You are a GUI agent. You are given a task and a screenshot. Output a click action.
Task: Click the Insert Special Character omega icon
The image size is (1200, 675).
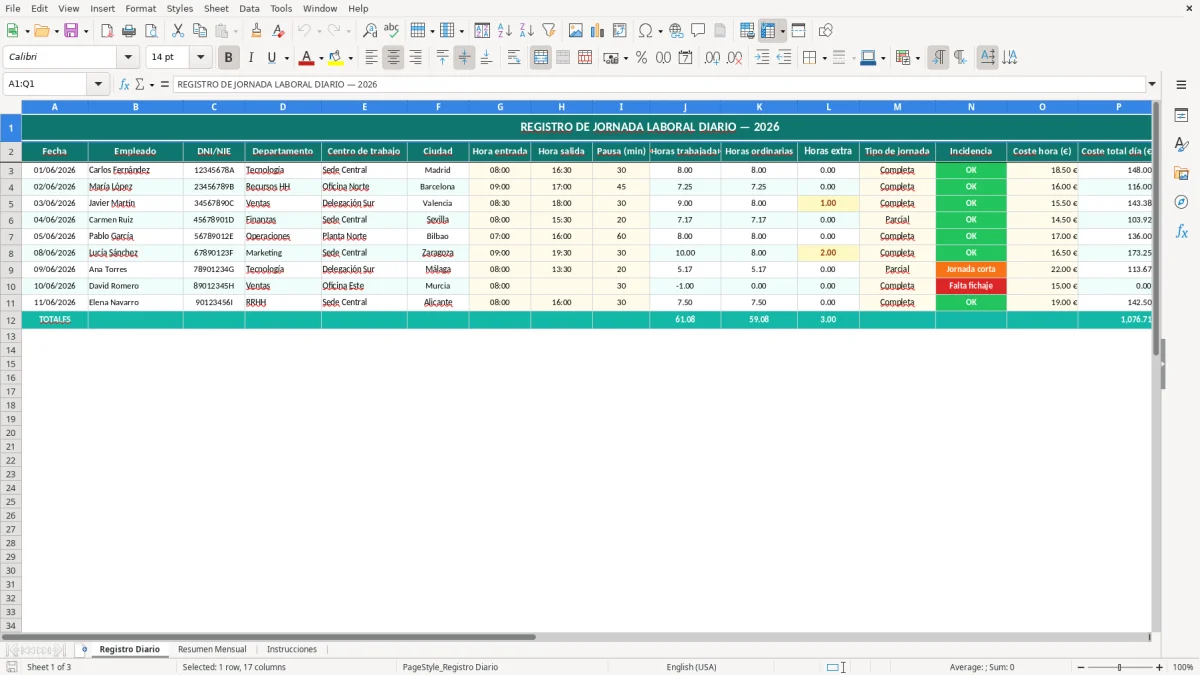click(x=646, y=31)
